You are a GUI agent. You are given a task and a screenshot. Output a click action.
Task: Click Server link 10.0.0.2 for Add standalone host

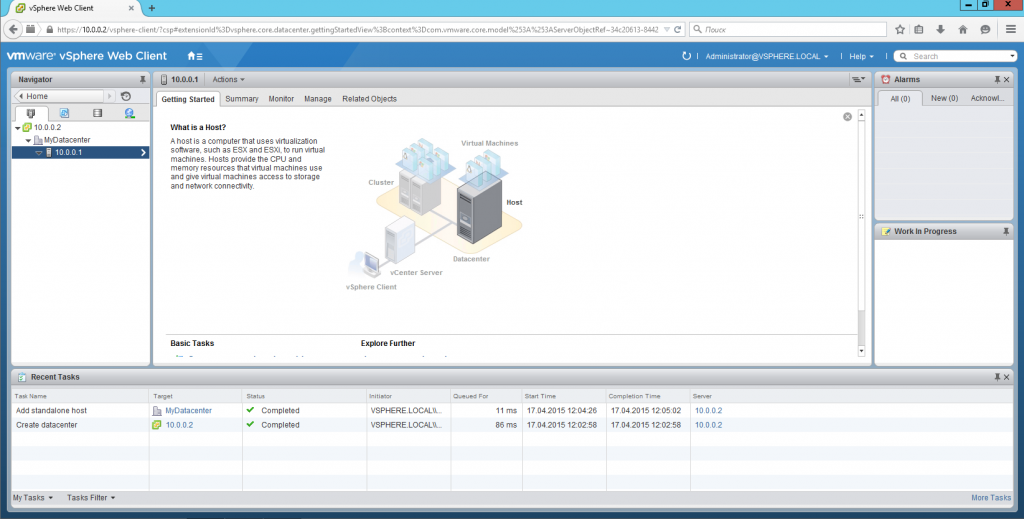(708, 411)
